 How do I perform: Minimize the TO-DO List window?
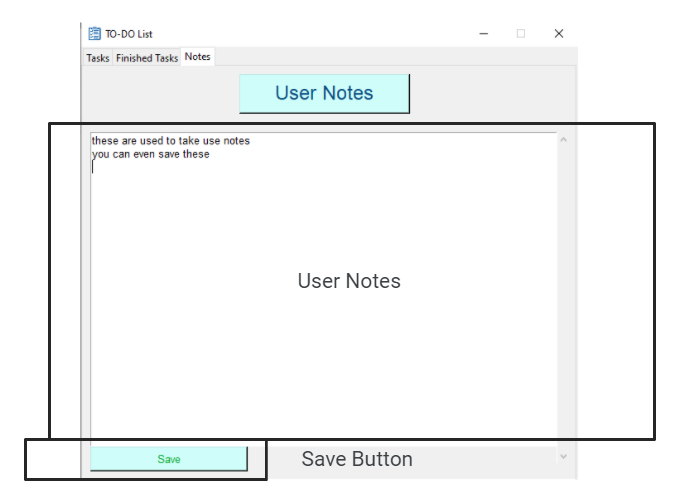point(484,34)
